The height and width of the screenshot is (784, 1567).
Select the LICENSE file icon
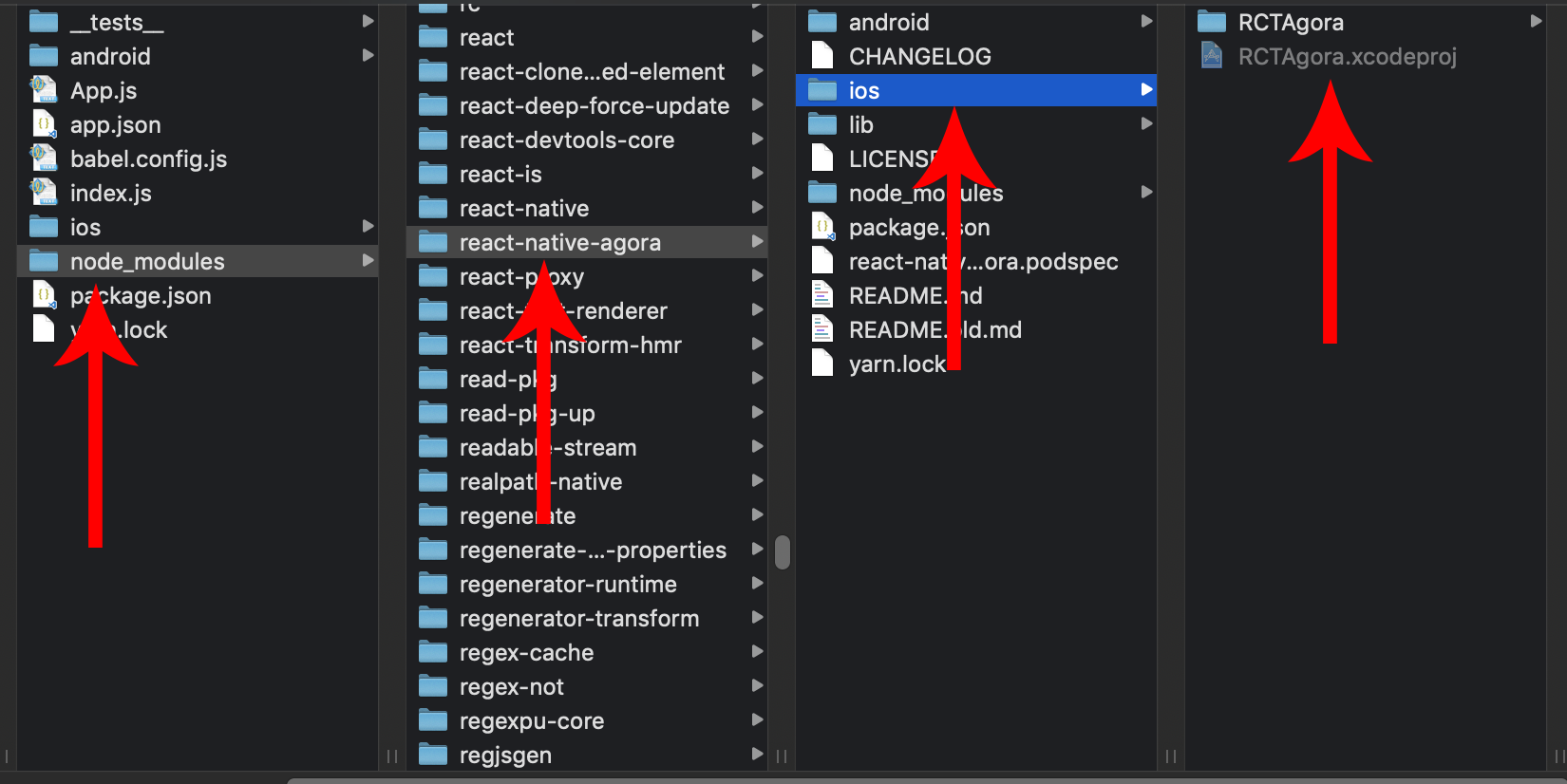[x=822, y=159]
